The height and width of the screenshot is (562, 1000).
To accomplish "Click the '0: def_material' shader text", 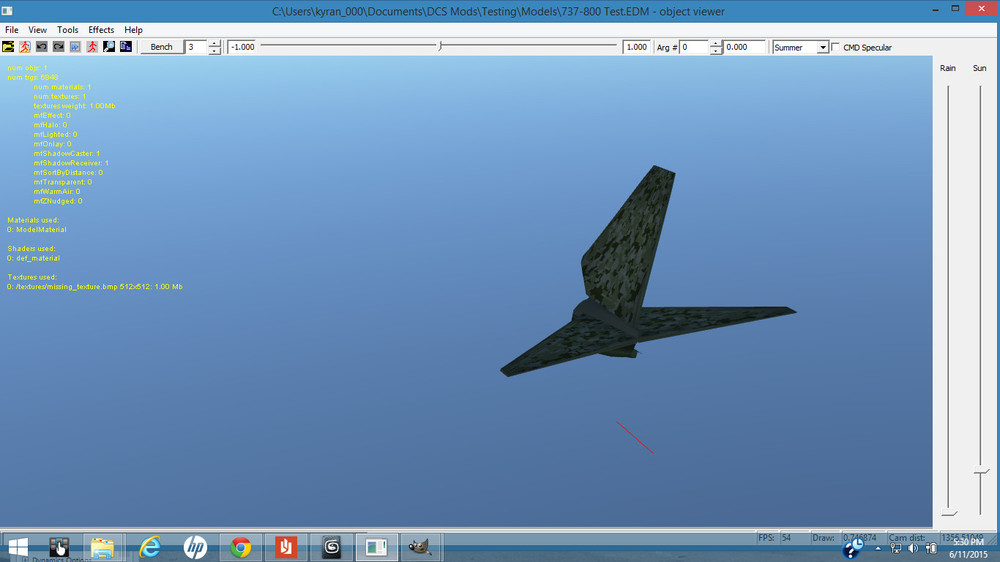I will point(33,258).
